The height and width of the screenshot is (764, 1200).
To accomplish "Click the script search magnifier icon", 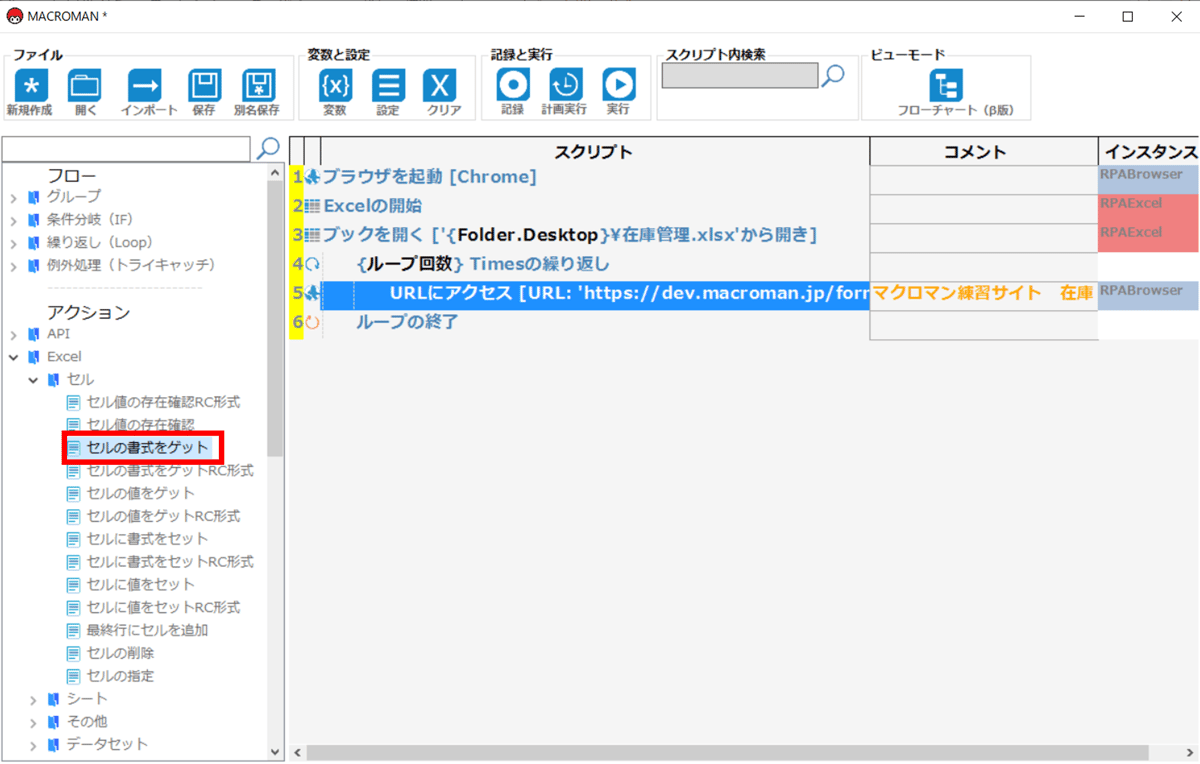I will click(x=833, y=76).
